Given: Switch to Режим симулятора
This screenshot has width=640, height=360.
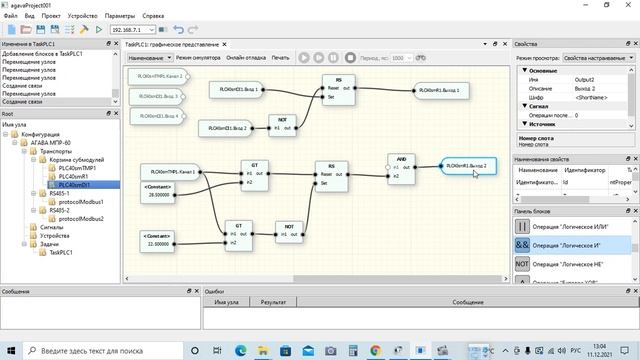Looking at the screenshot, I should [x=198, y=58].
